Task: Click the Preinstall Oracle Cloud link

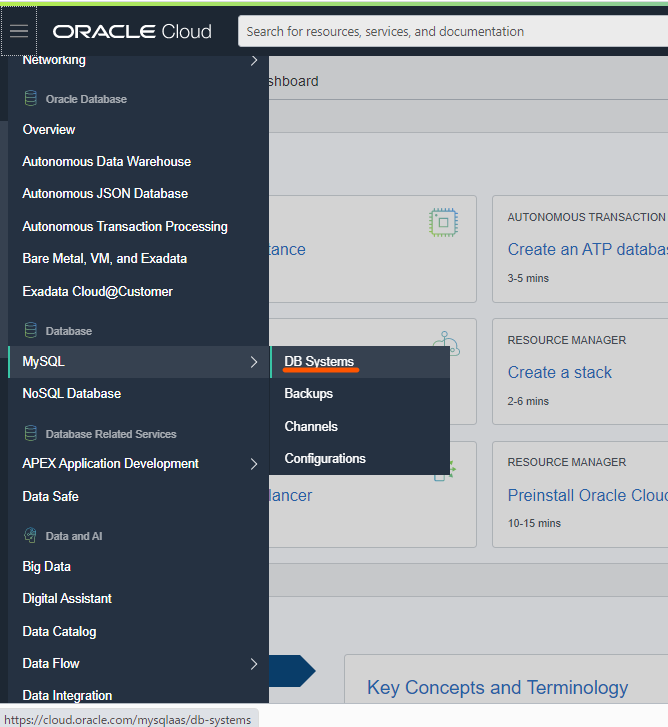Action: (587, 495)
